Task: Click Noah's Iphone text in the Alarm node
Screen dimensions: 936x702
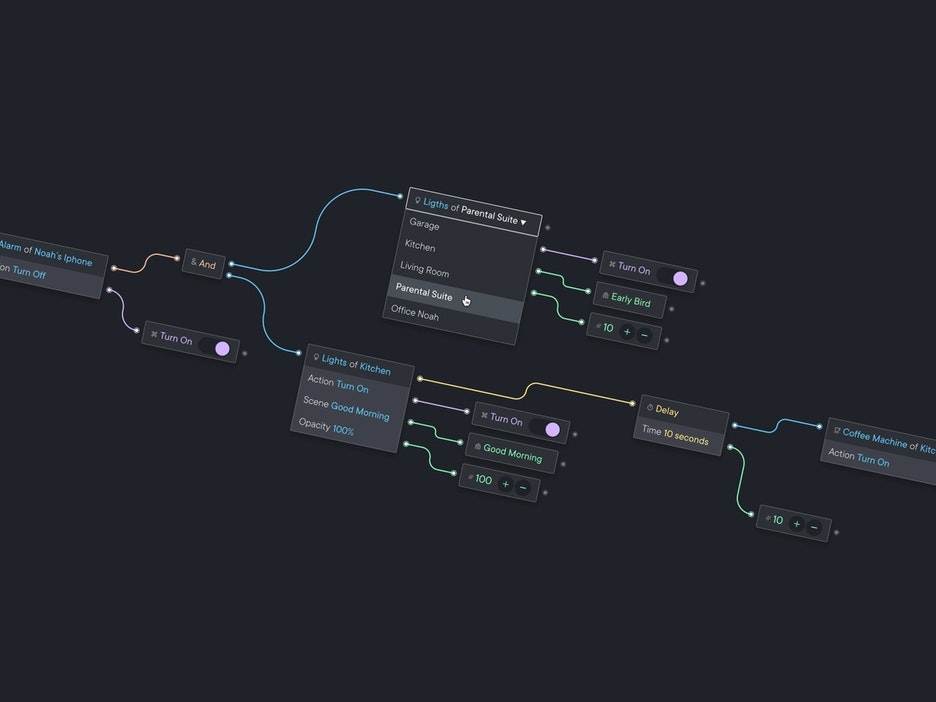Action: coord(63,256)
